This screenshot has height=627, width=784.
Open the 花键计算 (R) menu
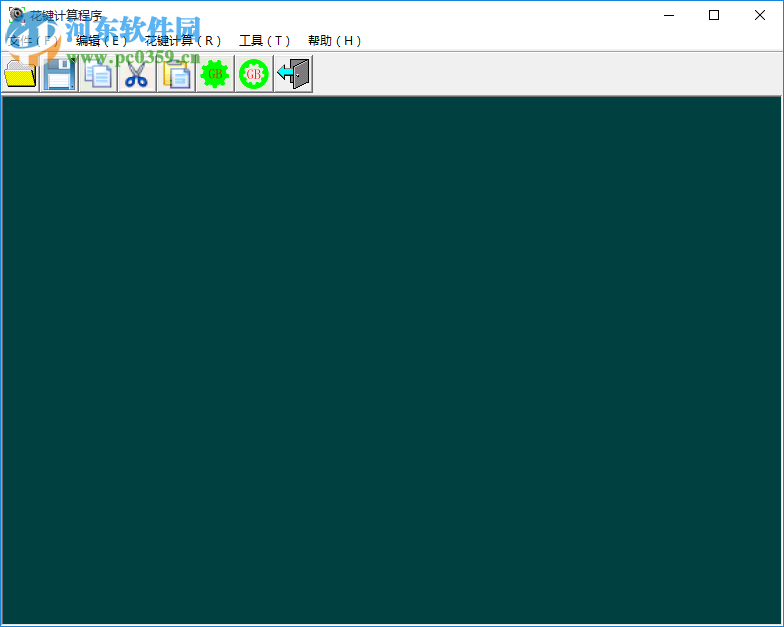point(183,40)
